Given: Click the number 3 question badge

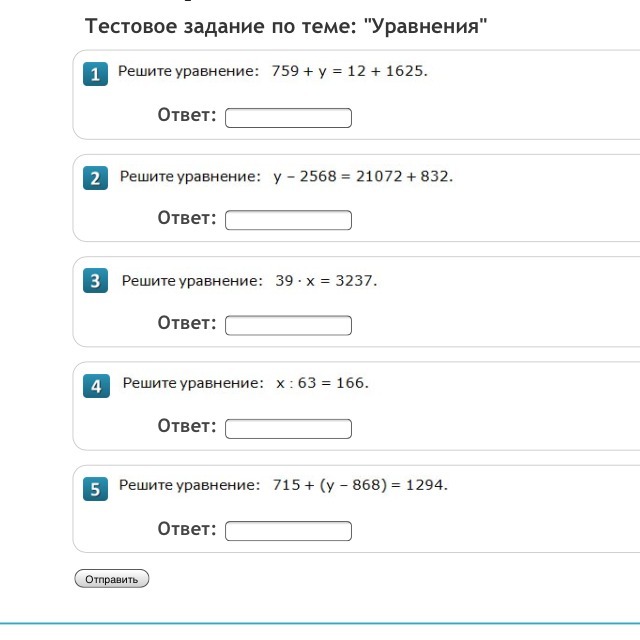Looking at the screenshot, I should [95, 282].
